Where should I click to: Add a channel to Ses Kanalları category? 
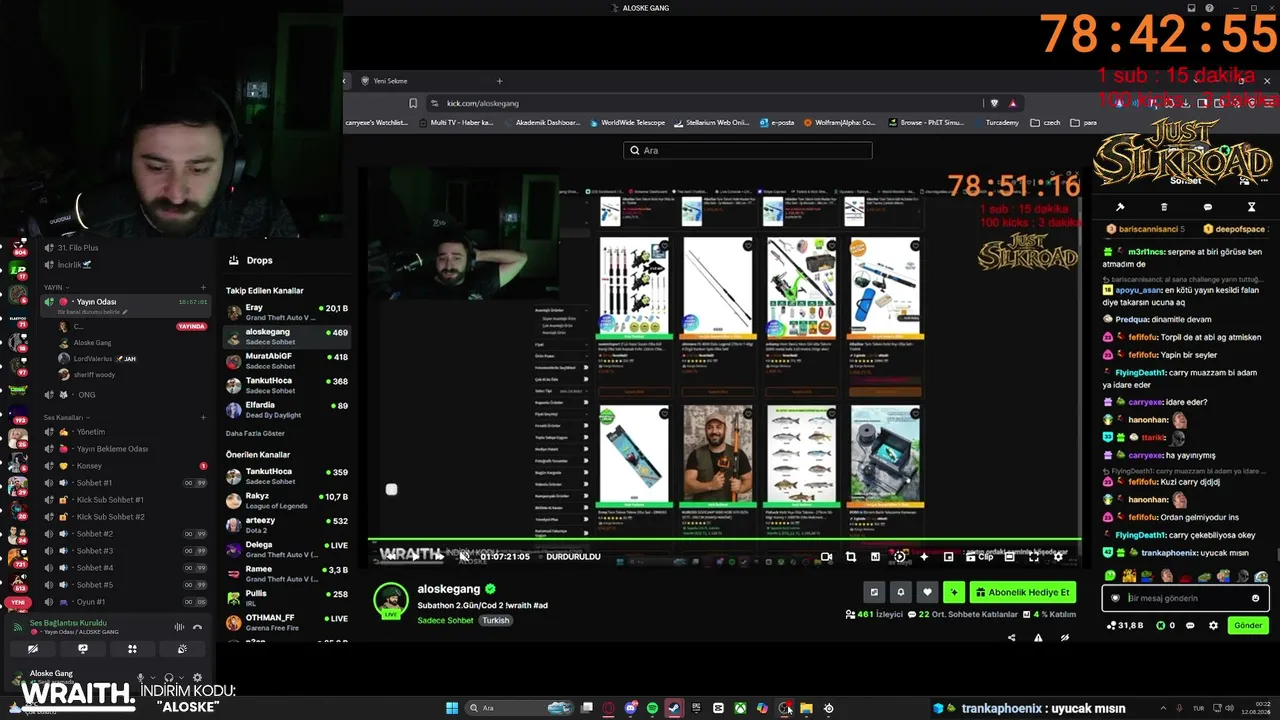click(x=203, y=417)
